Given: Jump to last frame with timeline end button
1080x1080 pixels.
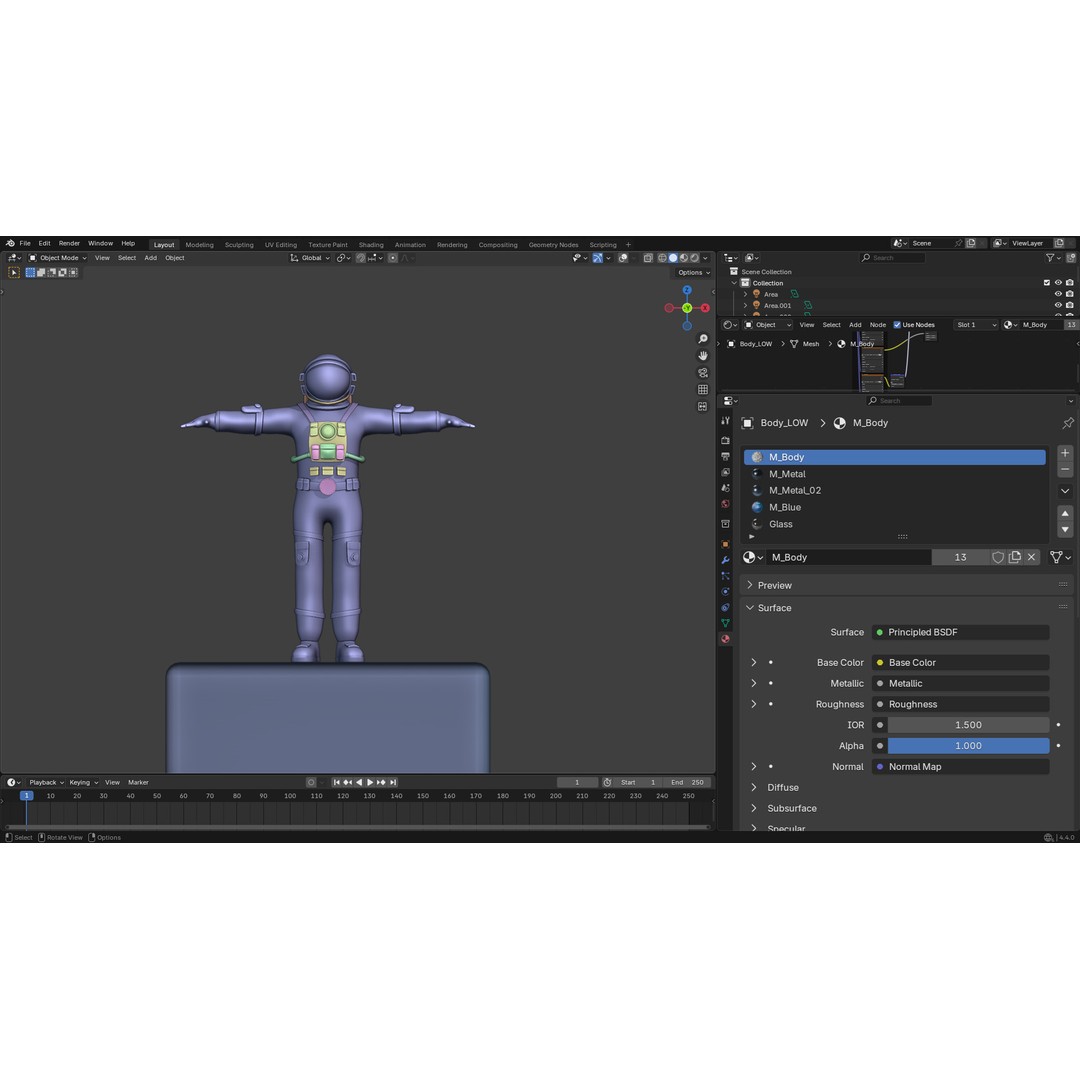Looking at the screenshot, I should click(x=391, y=782).
